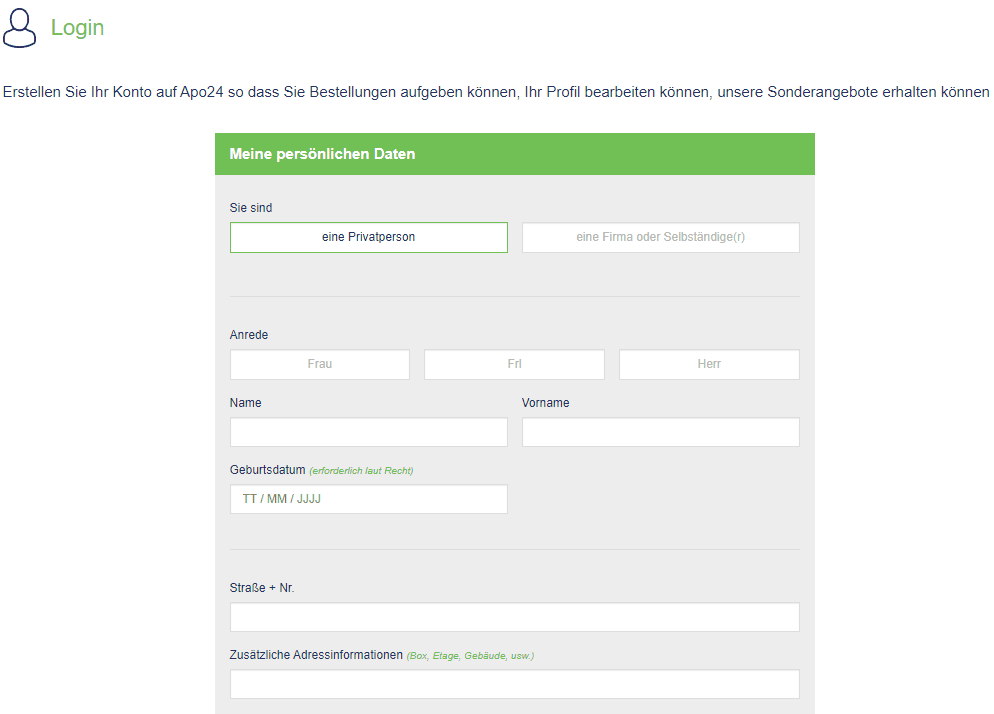Click the 'Geburtsdatum' label text
This screenshot has height=714, width=994.
pos(268,470)
